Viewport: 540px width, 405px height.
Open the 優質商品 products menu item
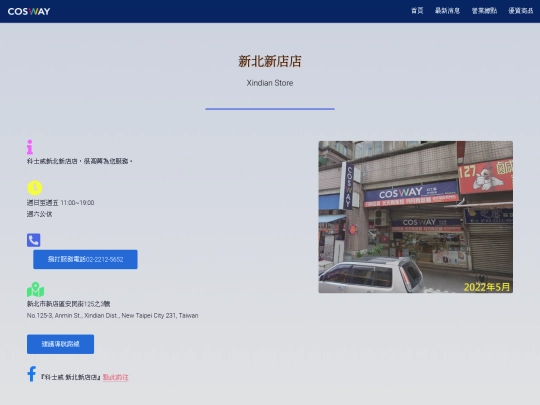click(x=521, y=11)
